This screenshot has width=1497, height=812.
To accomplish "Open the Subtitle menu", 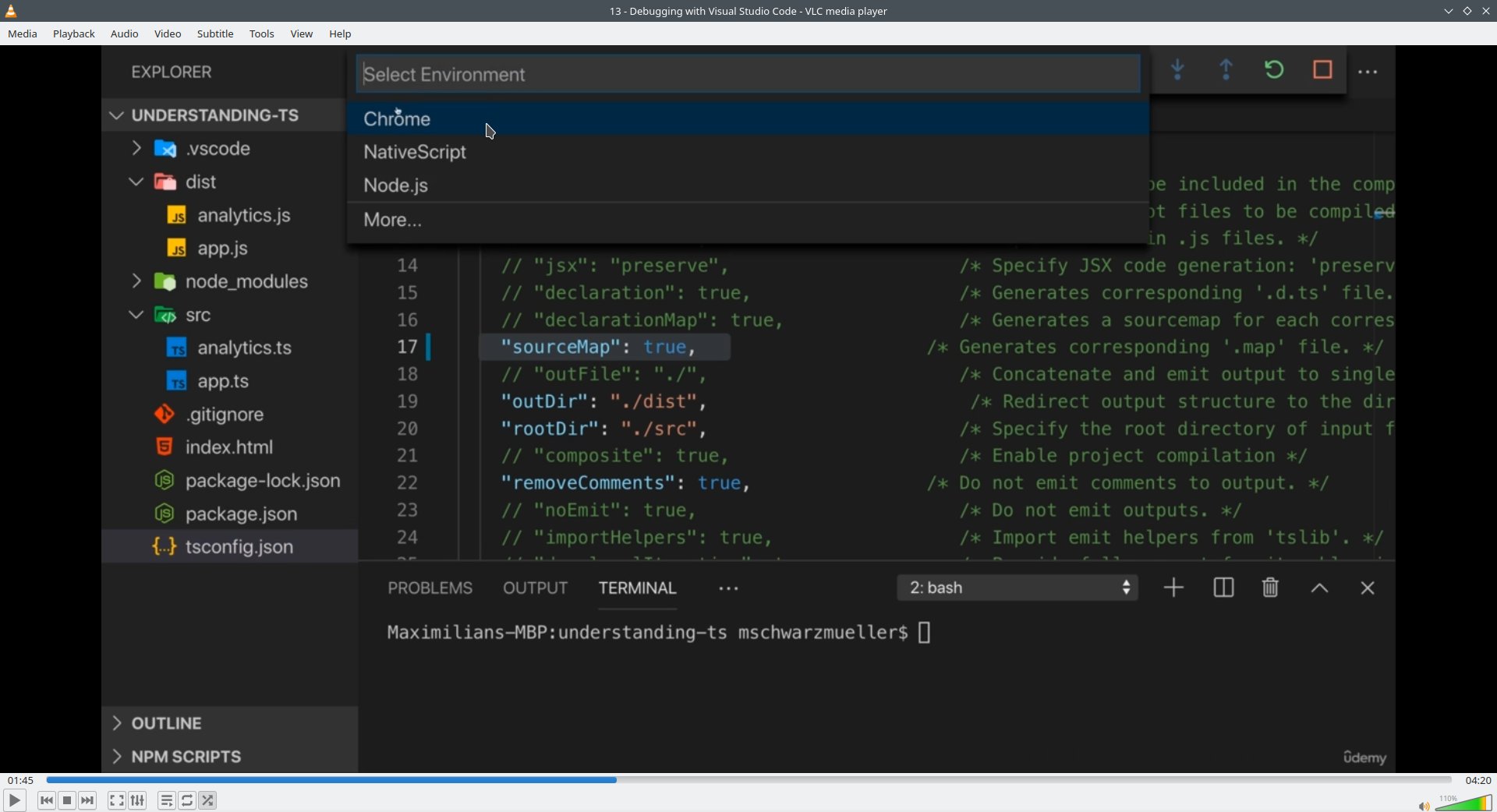I will (215, 34).
